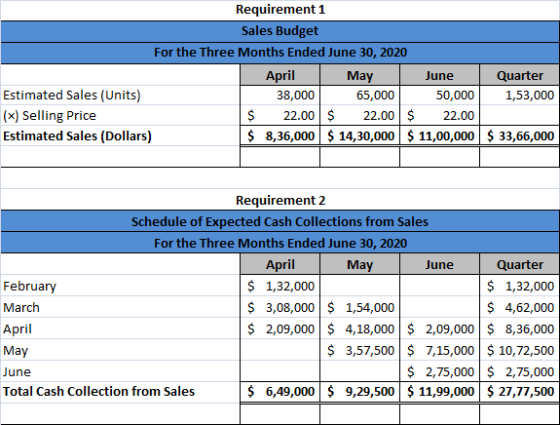Select 'Estimated Sales (Units)' row label

click(72, 95)
